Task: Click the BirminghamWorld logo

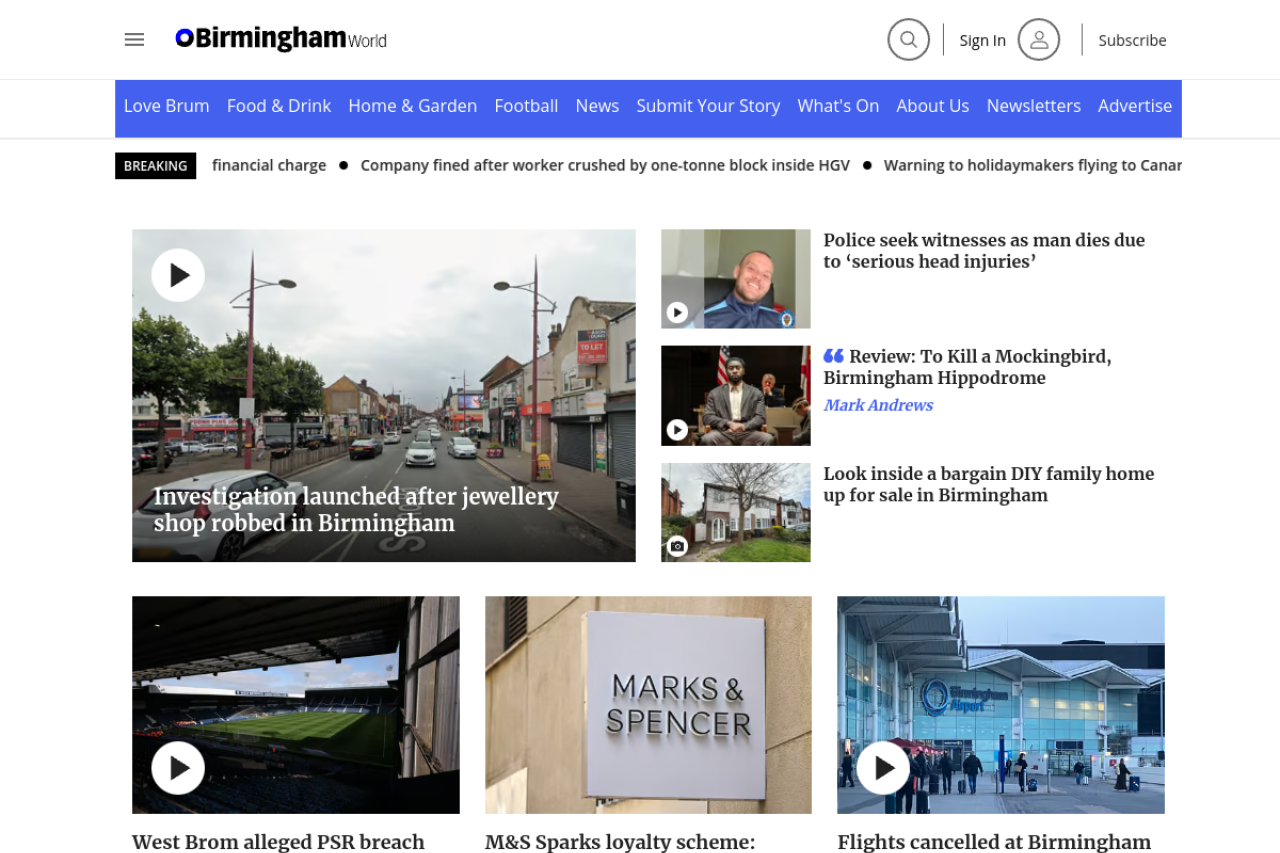Action: (x=281, y=39)
